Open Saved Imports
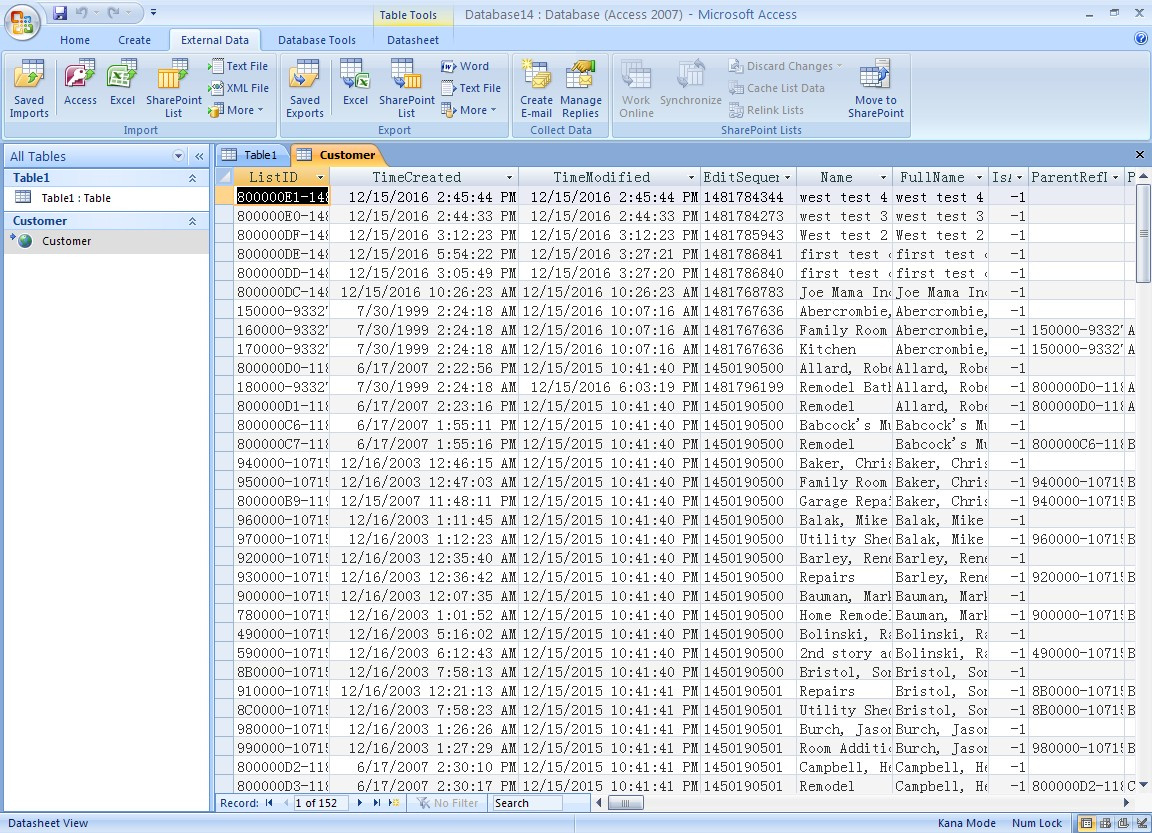The image size is (1152, 833). [x=29, y=88]
